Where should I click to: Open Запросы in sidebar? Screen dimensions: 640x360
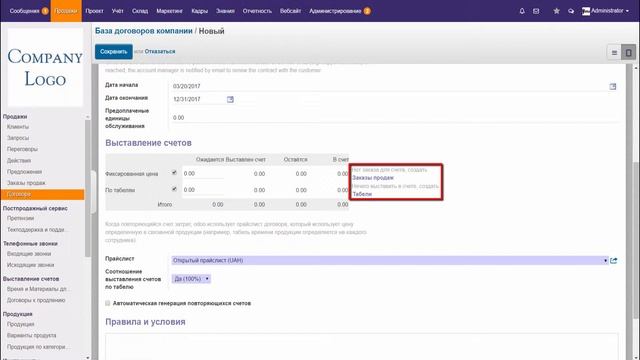[18, 138]
